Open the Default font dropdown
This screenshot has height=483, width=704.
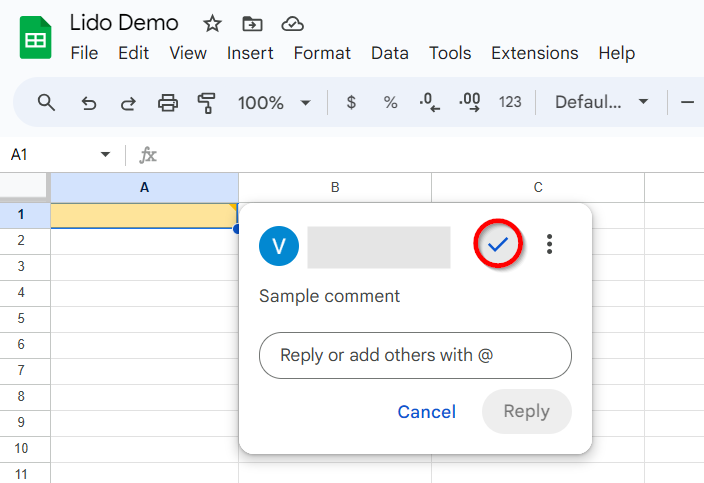pyautogui.click(x=602, y=102)
